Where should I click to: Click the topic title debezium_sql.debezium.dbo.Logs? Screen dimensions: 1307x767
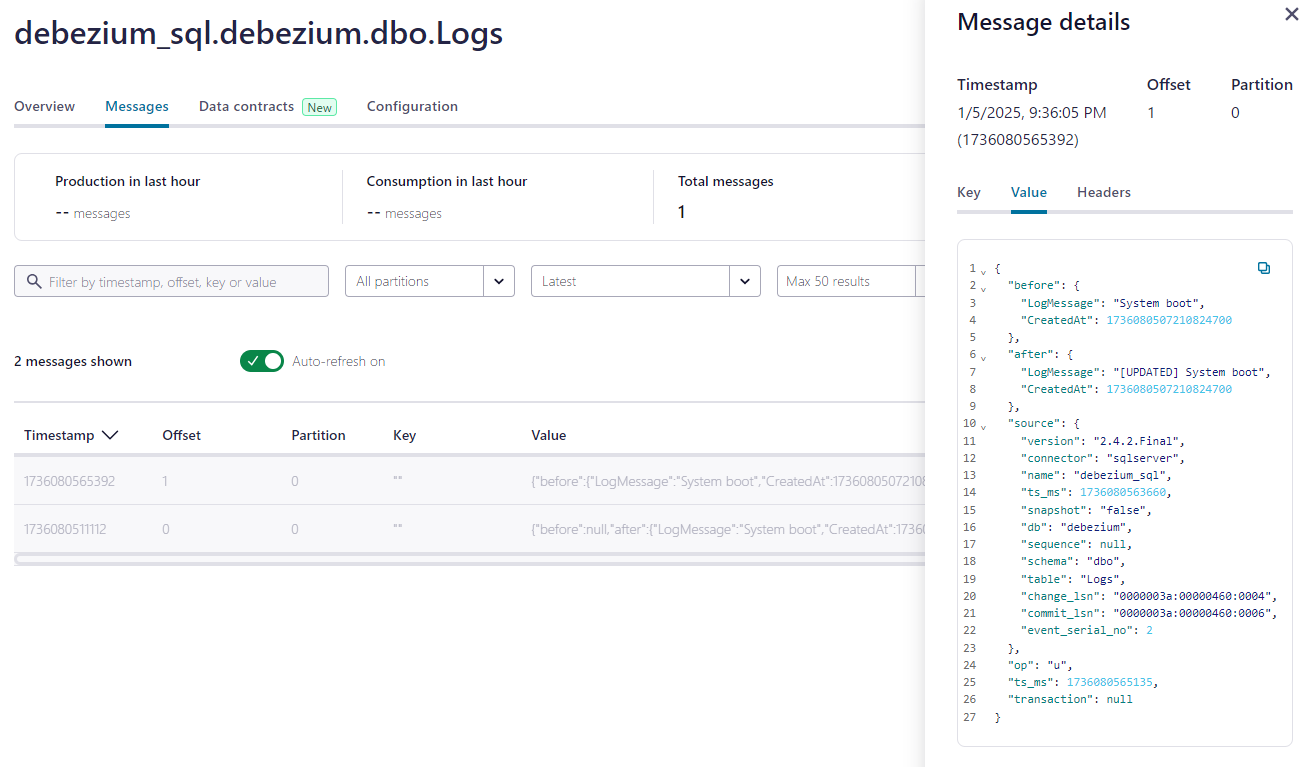(259, 34)
